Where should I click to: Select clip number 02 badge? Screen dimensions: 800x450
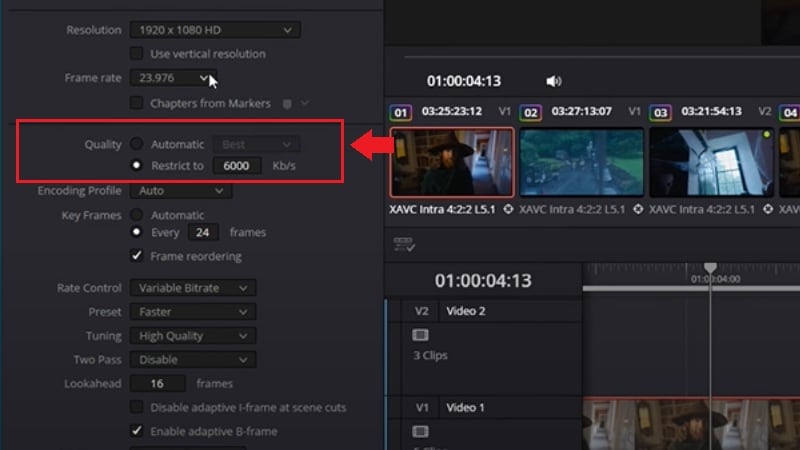tap(531, 113)
